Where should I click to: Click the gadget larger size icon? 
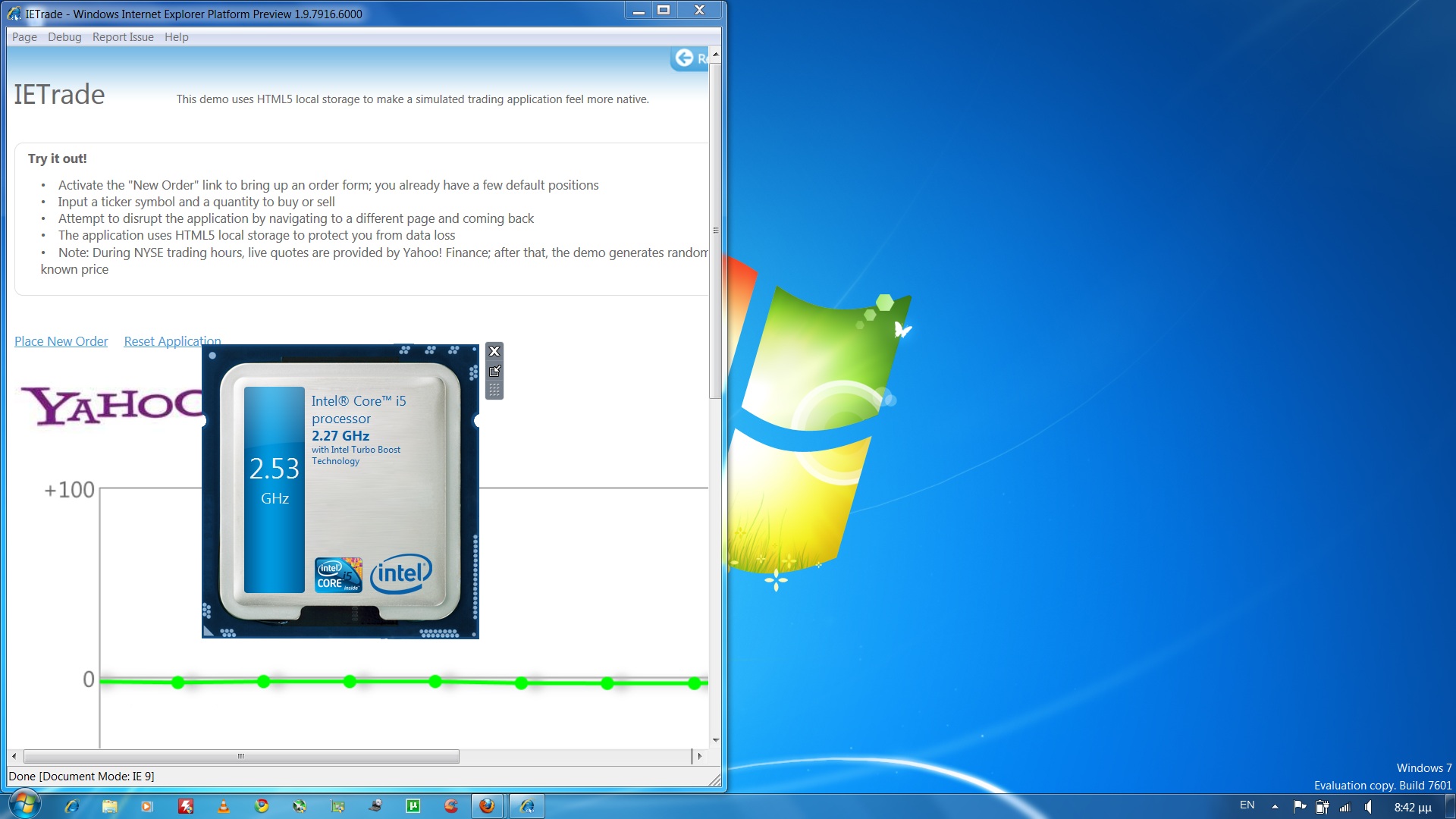(x=494, y=371)
